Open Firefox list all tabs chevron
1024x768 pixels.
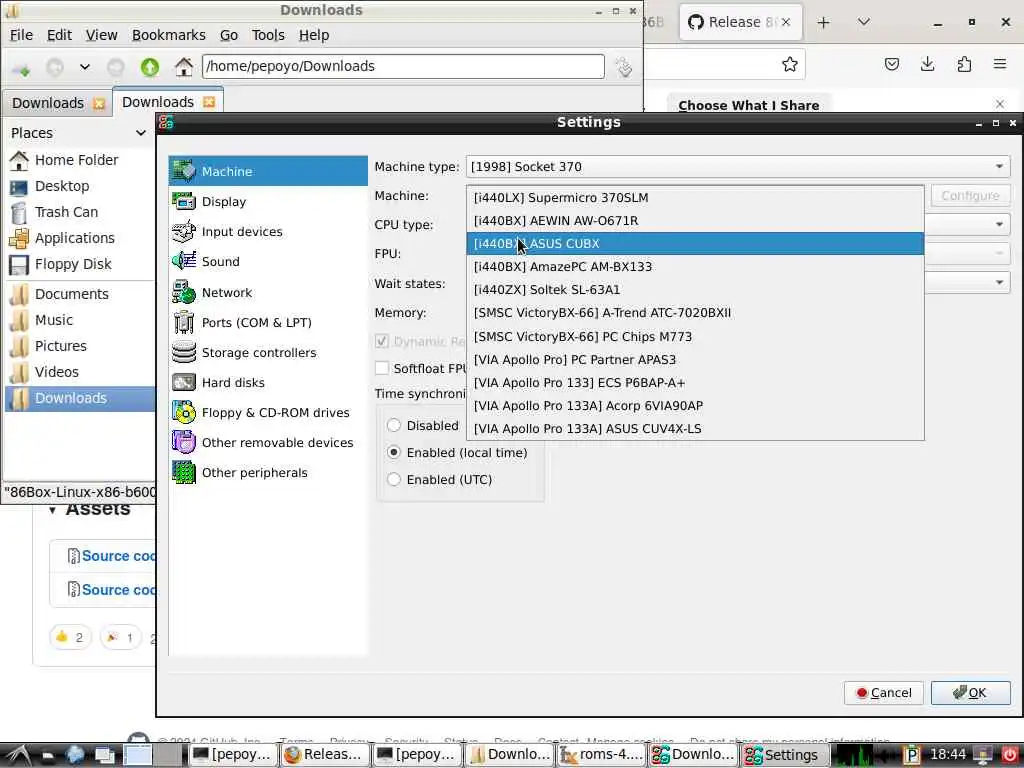pos(863,22)
